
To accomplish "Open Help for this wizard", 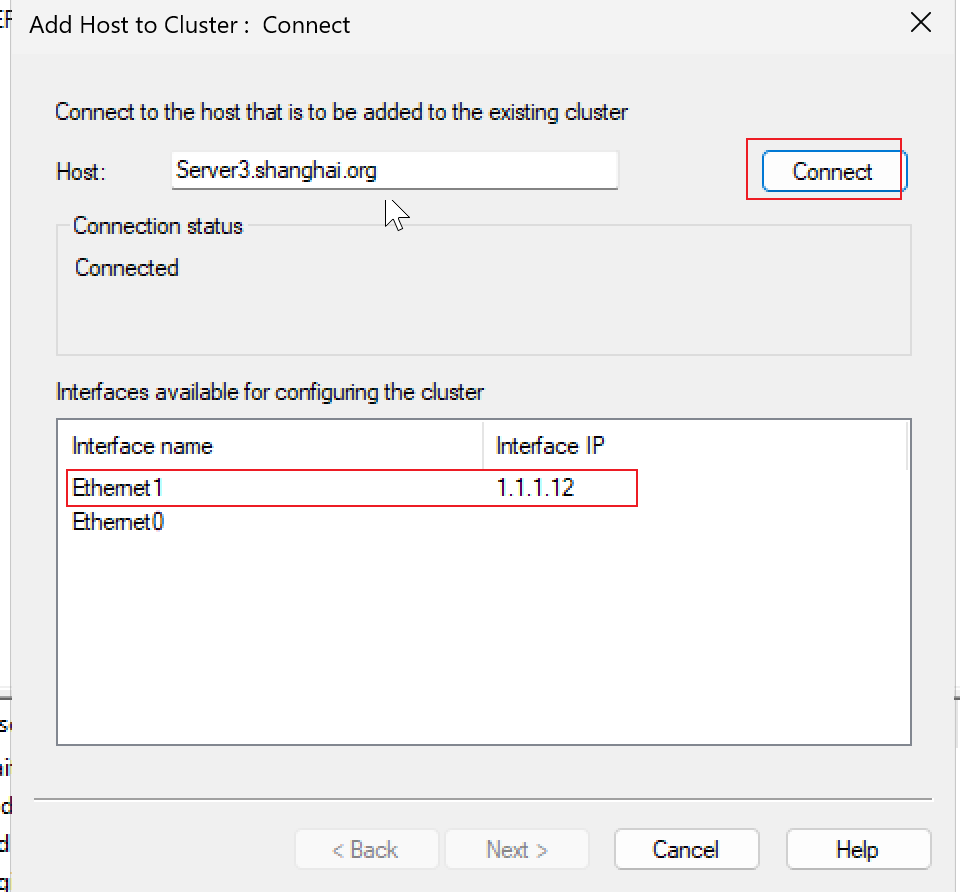I will click(x=858, y=849).
